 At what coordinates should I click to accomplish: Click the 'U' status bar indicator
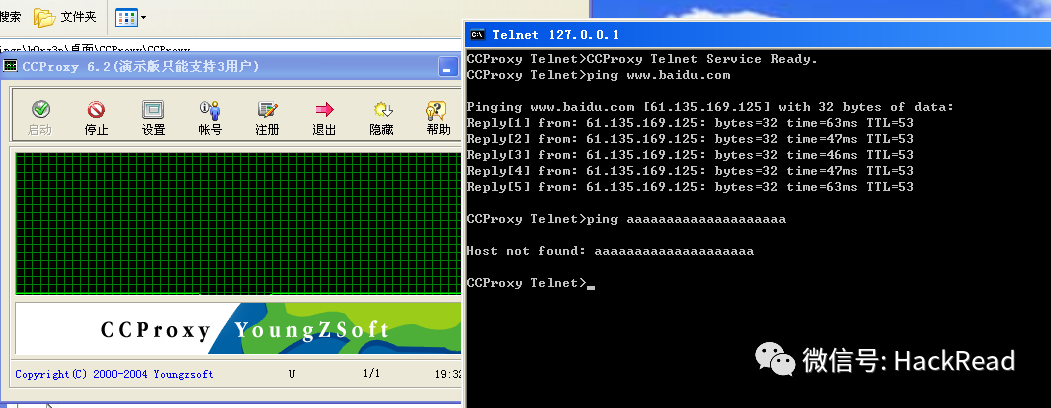click(292, 374)
